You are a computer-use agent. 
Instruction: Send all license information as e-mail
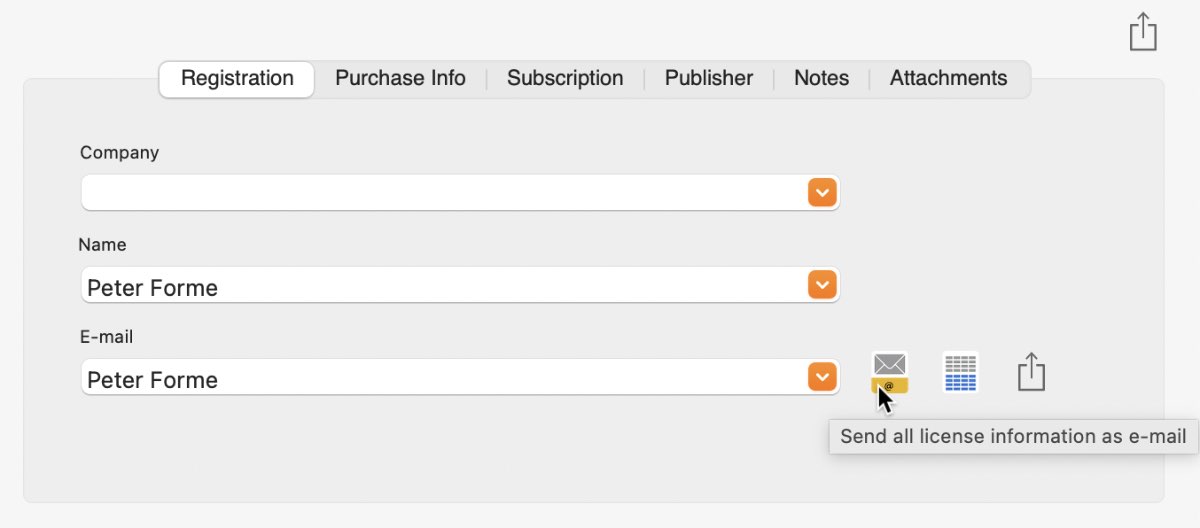[x=889, y=374]
